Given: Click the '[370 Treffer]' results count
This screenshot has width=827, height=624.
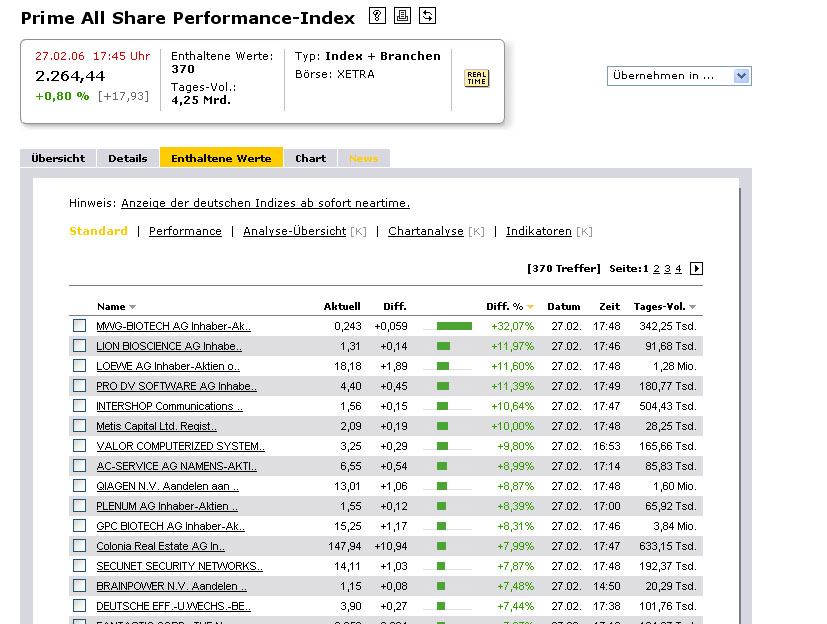Looking at the screenshot, I should pos(564,268).
